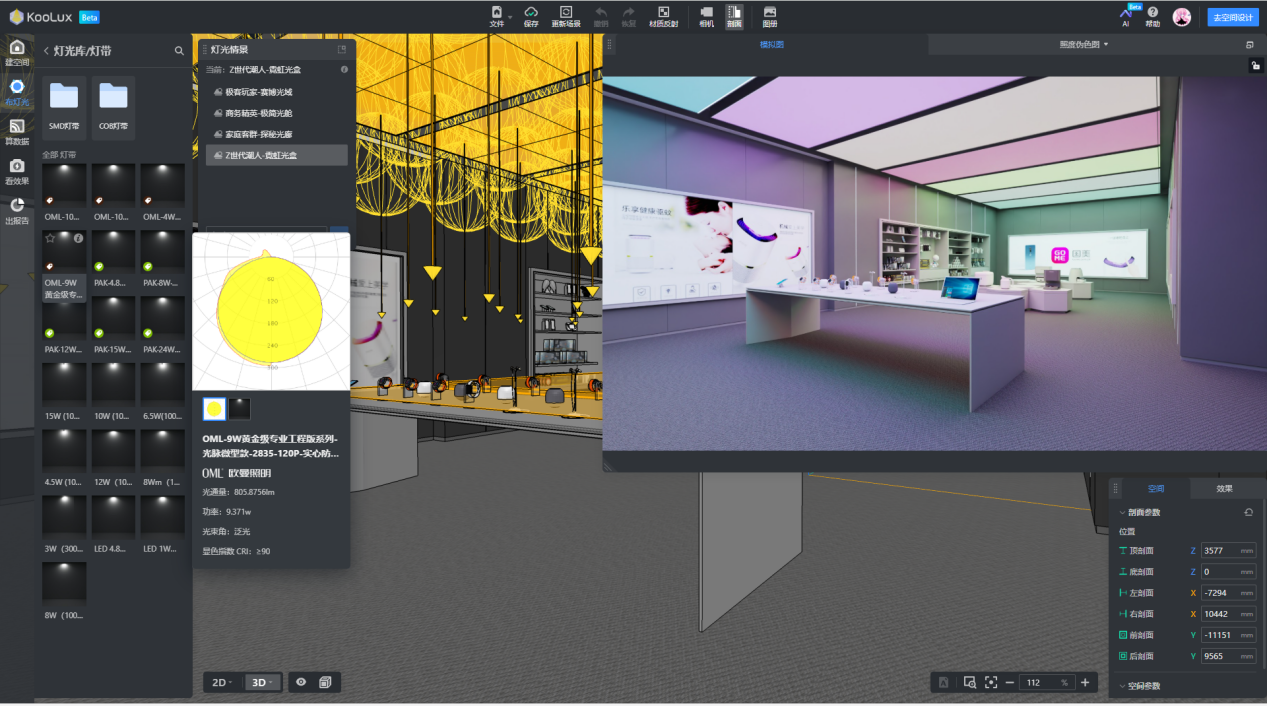Click the search icon in light library
This screenshot has height=706, width=1267.
179,51
